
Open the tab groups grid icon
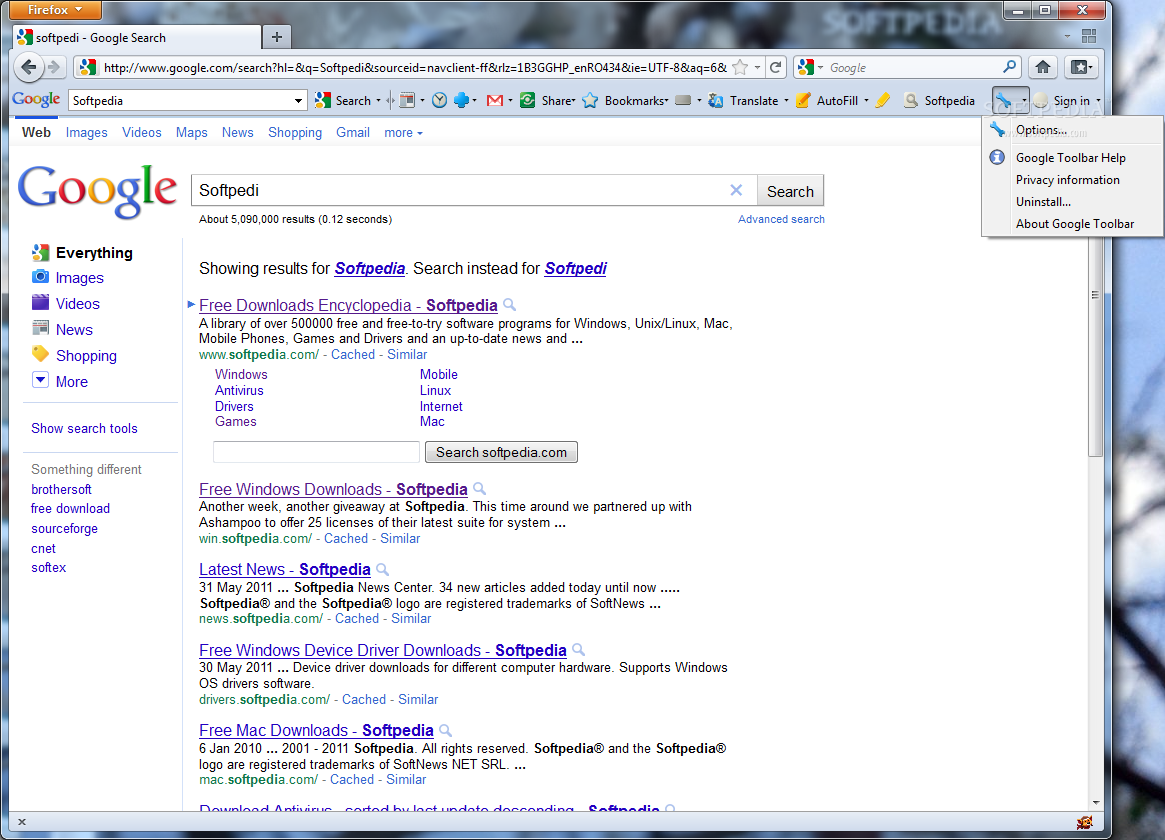pos(1089,36)
